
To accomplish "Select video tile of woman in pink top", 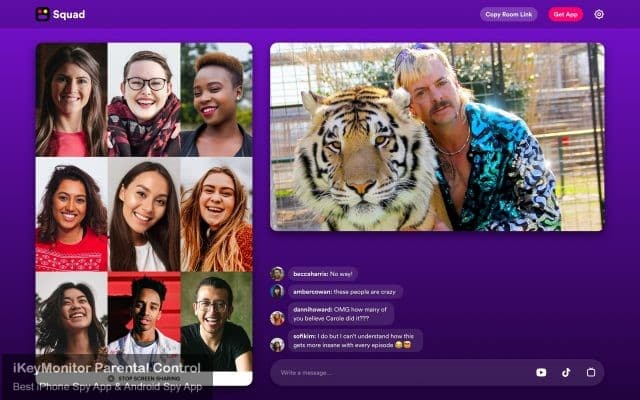I will (x=71, y=100).
